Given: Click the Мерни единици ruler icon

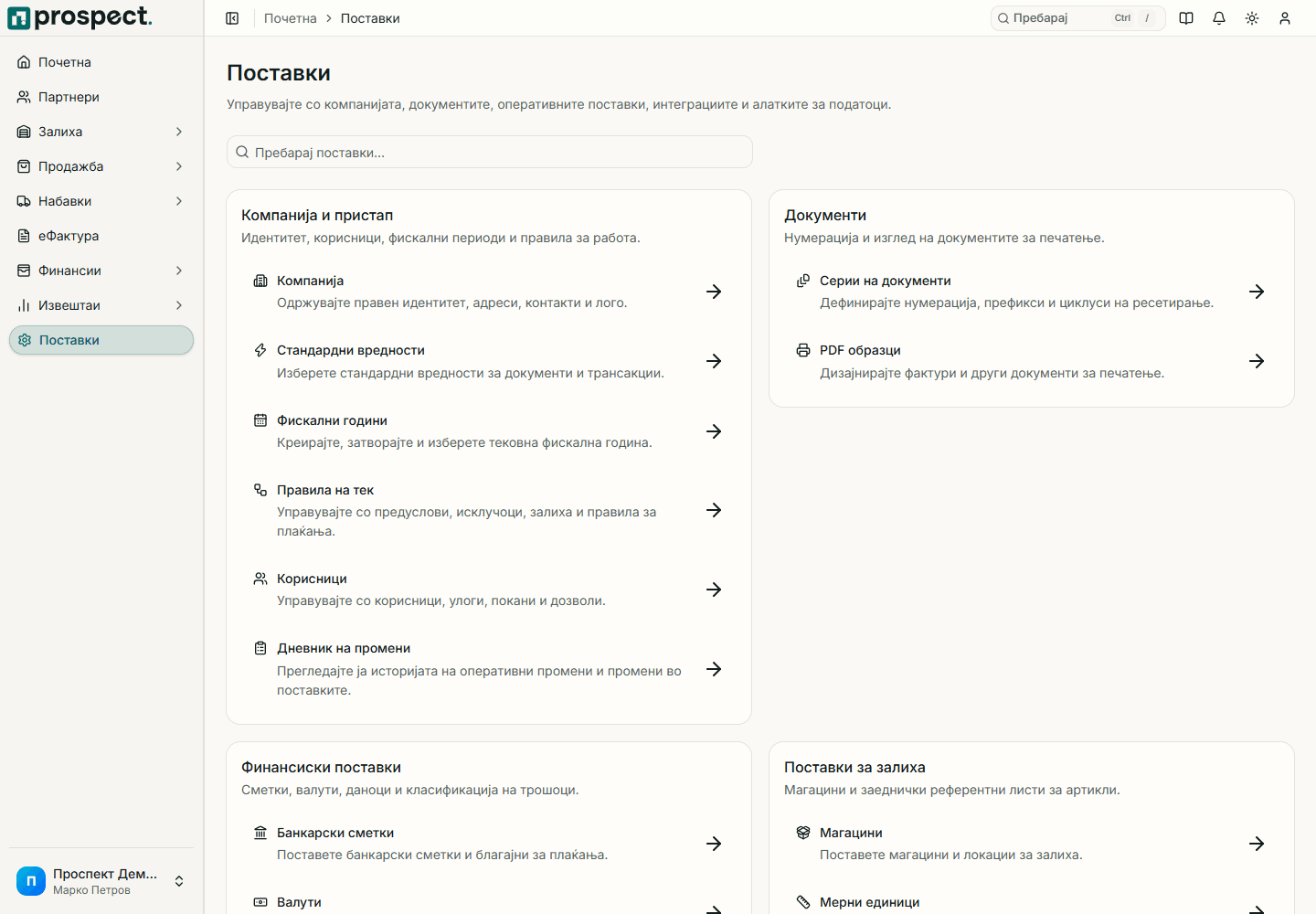Looking at the screenshot, I should point(803,902).
